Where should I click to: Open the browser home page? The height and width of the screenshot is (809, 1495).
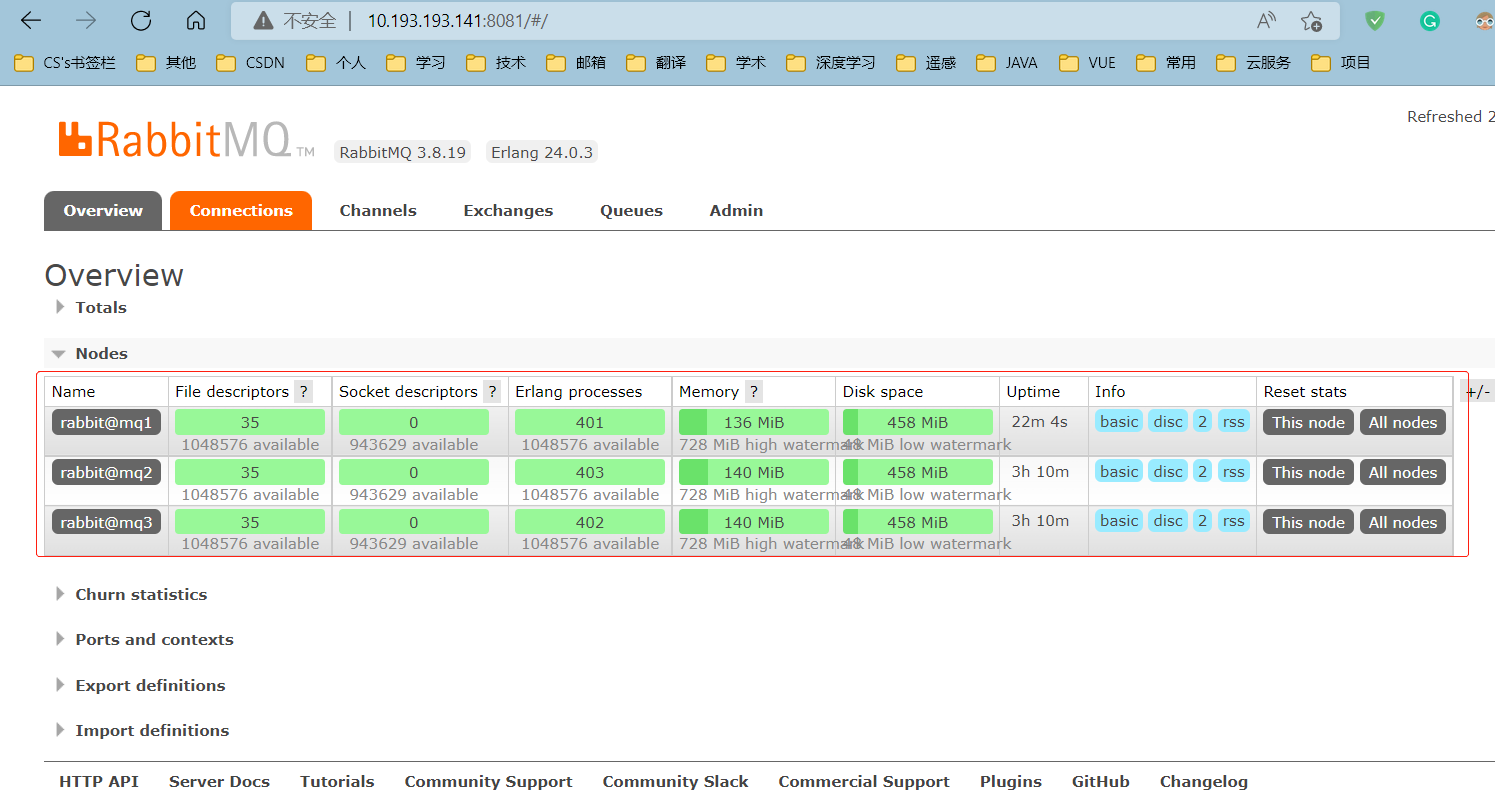pyautogui.click(x=196, y=21)
